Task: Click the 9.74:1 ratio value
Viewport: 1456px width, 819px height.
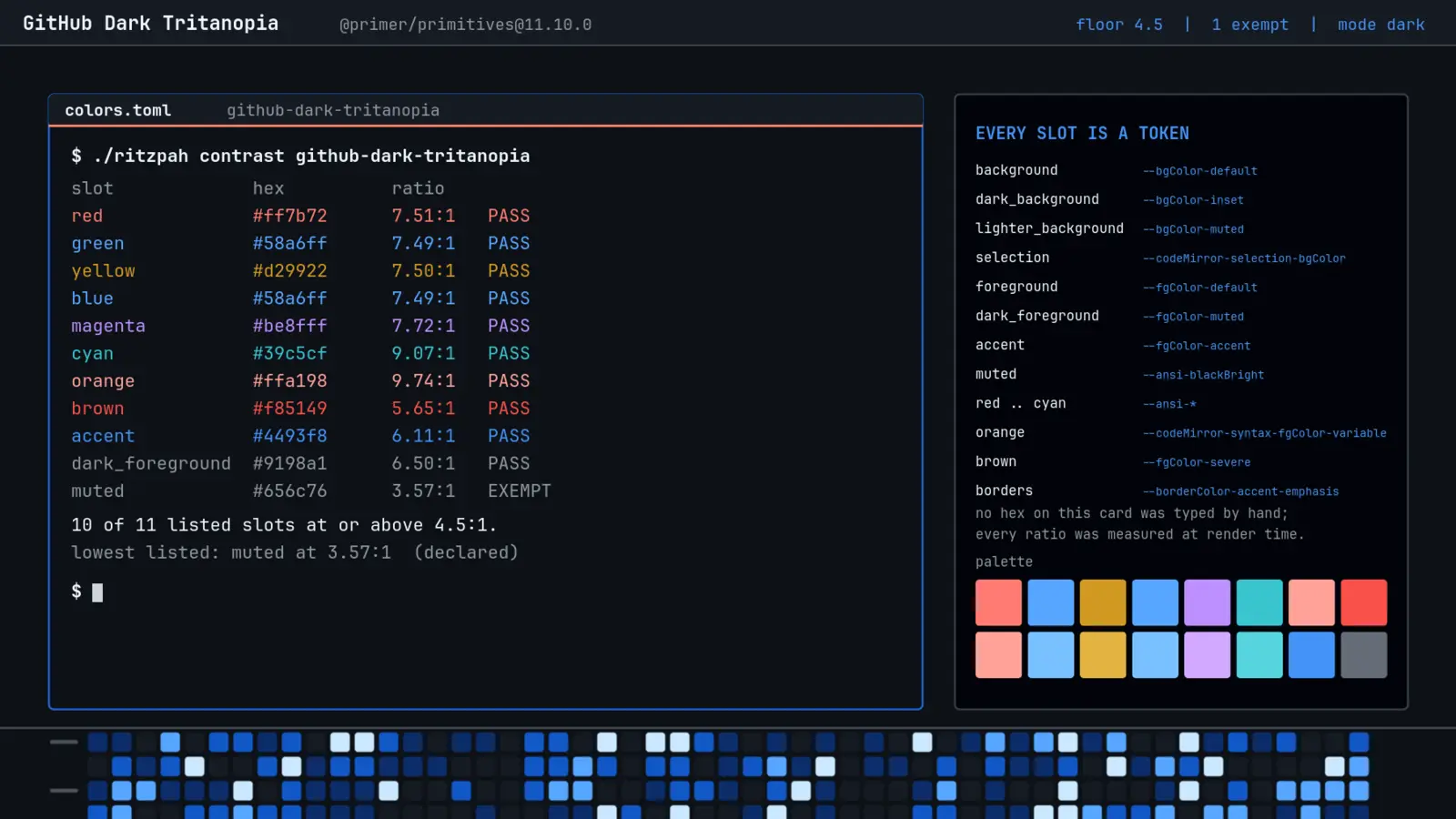Action: click(x=423, y=381)
